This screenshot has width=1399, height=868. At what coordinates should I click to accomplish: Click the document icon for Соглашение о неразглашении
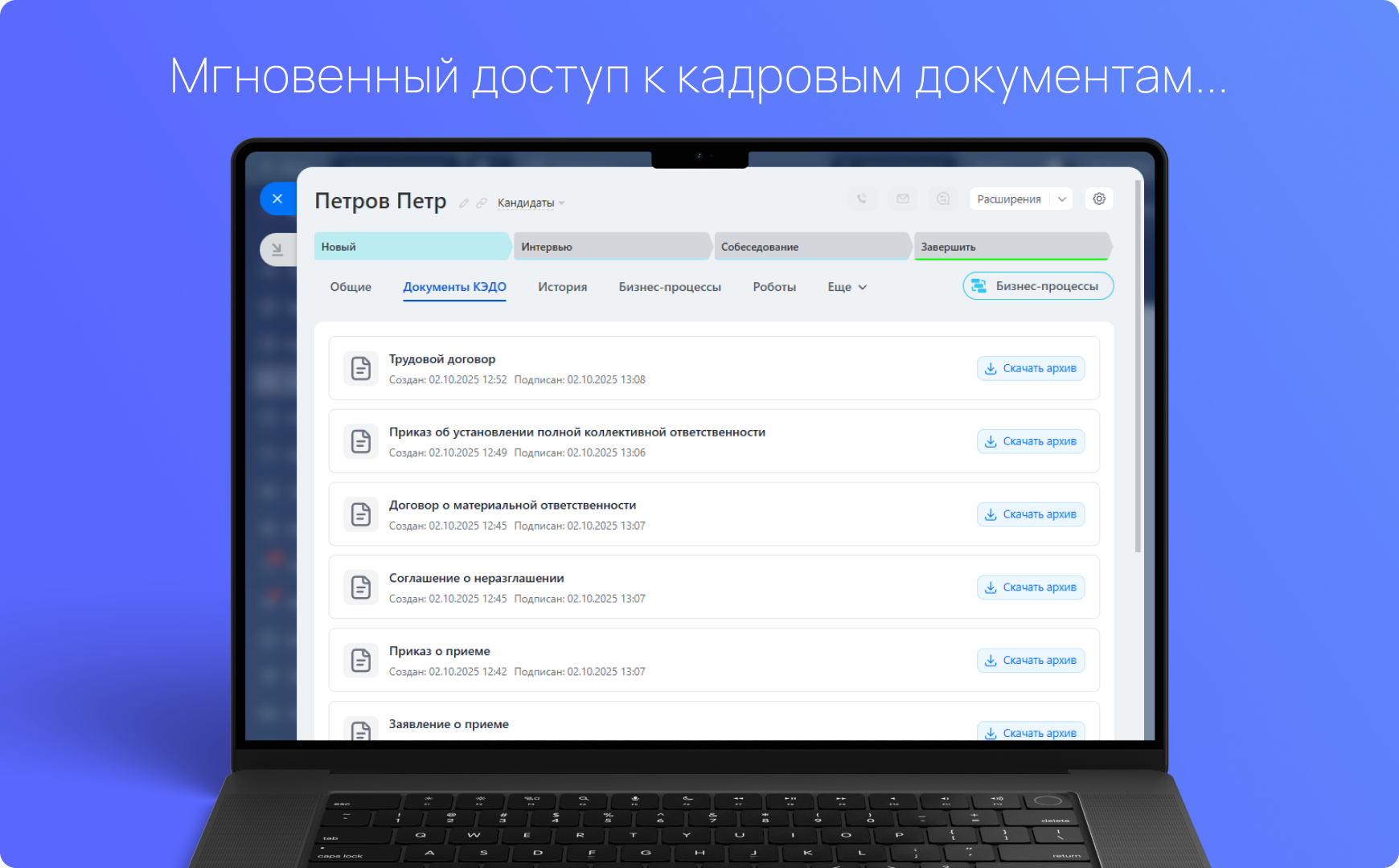[x=361, y=588]
